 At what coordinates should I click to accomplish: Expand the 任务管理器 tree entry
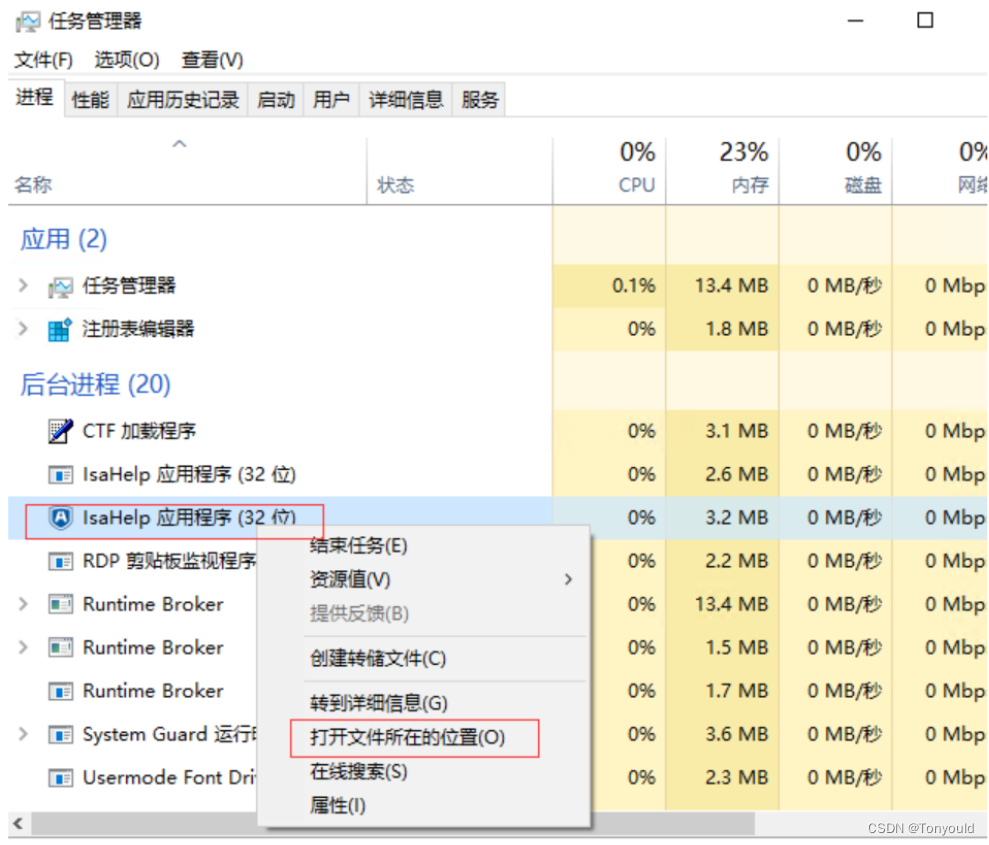pyautogui.click(x=22, y=285)
